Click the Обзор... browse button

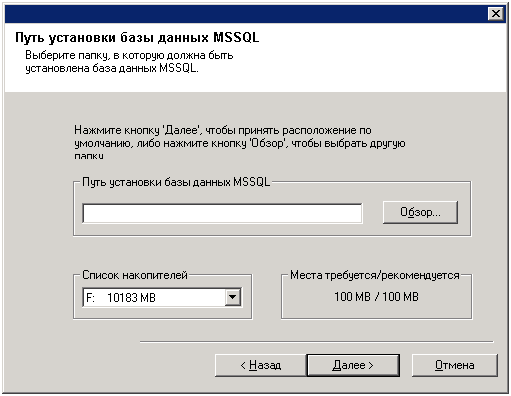point(420,212)
